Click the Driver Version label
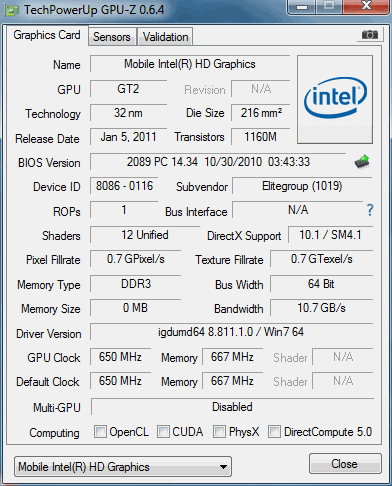392x486 pixels. point(49,334)
